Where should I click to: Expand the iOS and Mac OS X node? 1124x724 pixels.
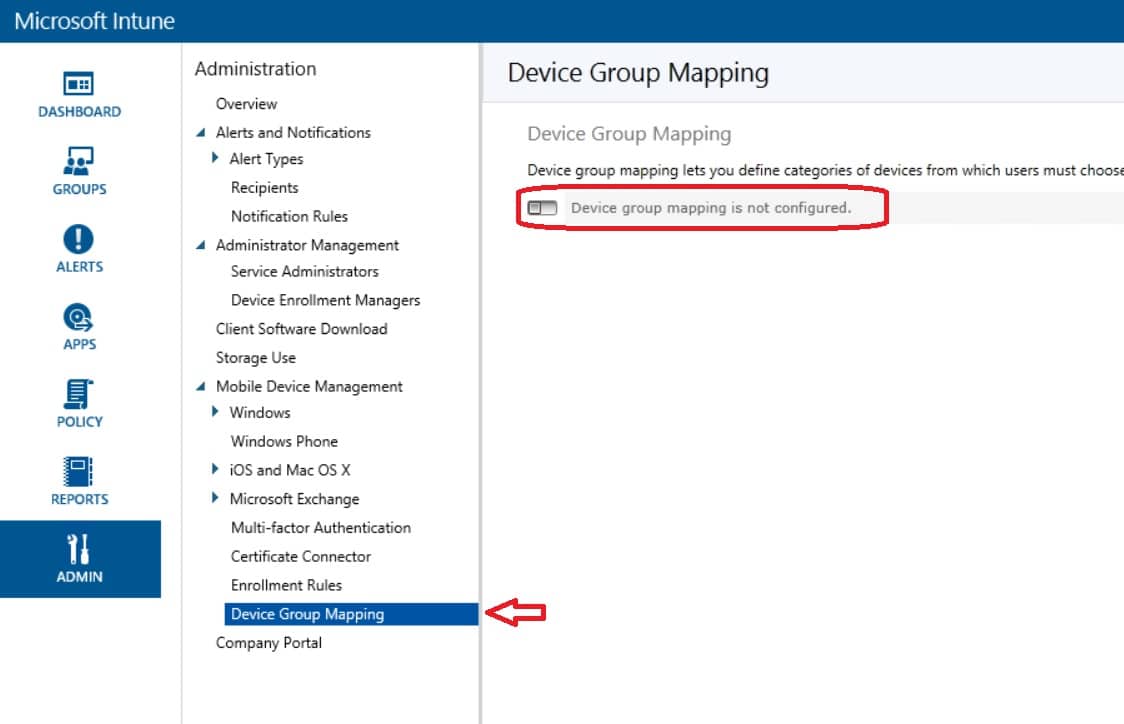[x=215, y=469]
